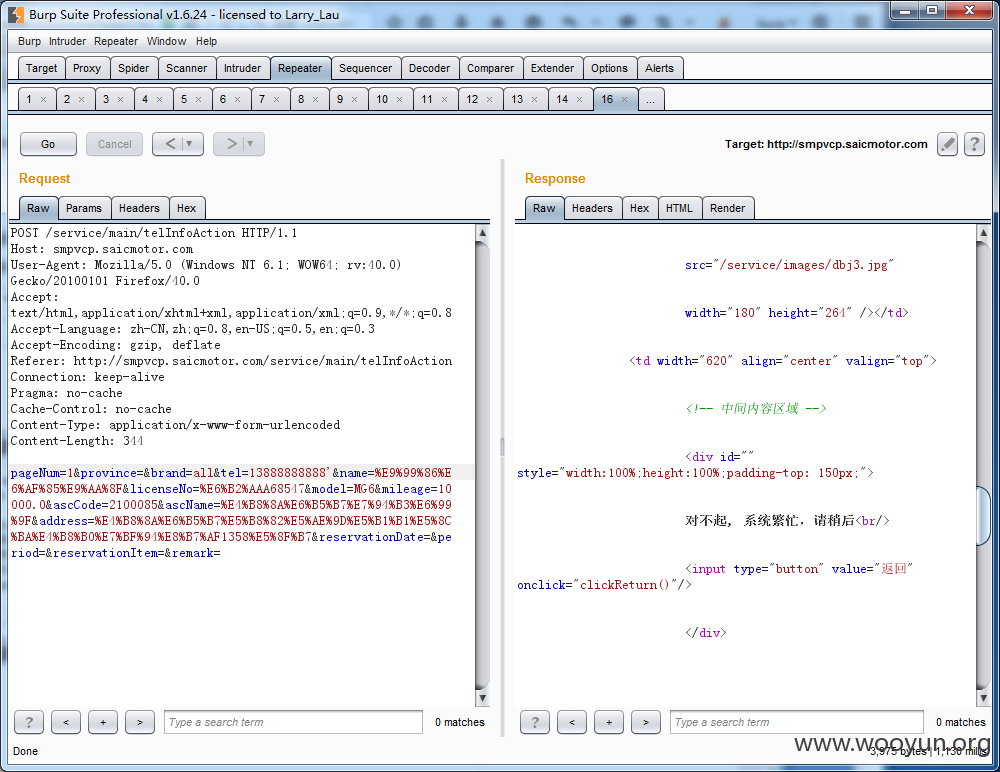
Task: Close Repeater tab 5 with its x
Action: tap(198, 100)
